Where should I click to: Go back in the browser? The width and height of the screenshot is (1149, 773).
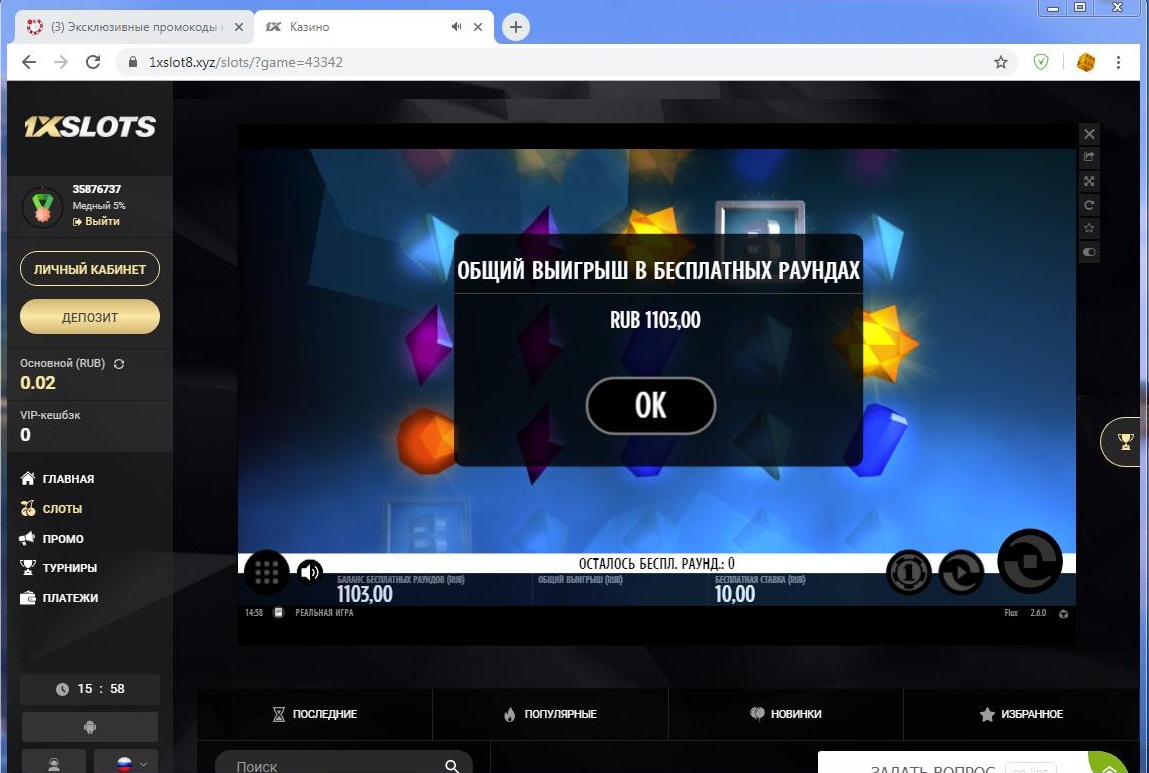coord(29,62)
